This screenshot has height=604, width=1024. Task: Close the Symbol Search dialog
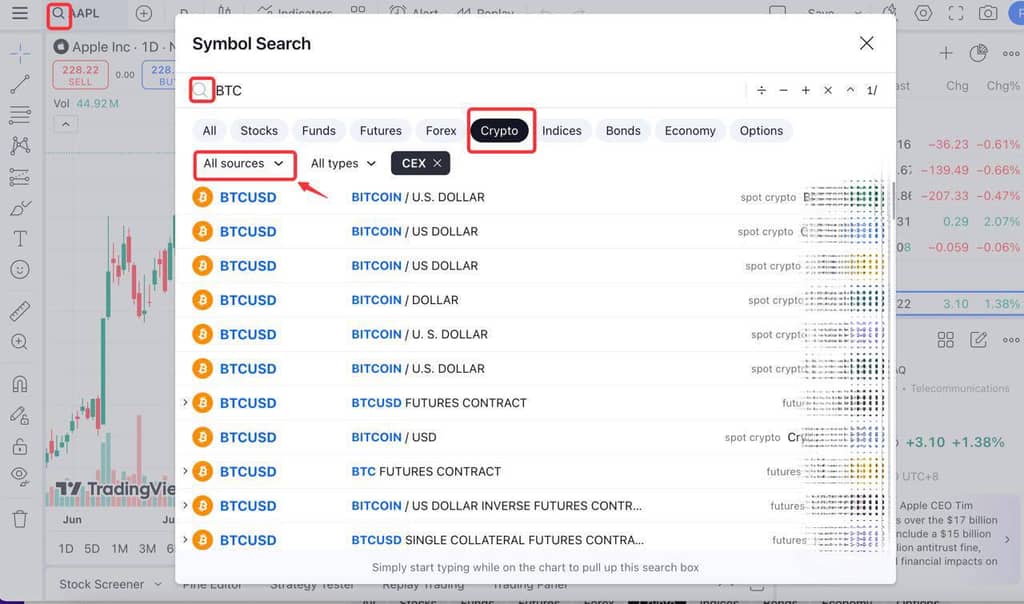866,43
